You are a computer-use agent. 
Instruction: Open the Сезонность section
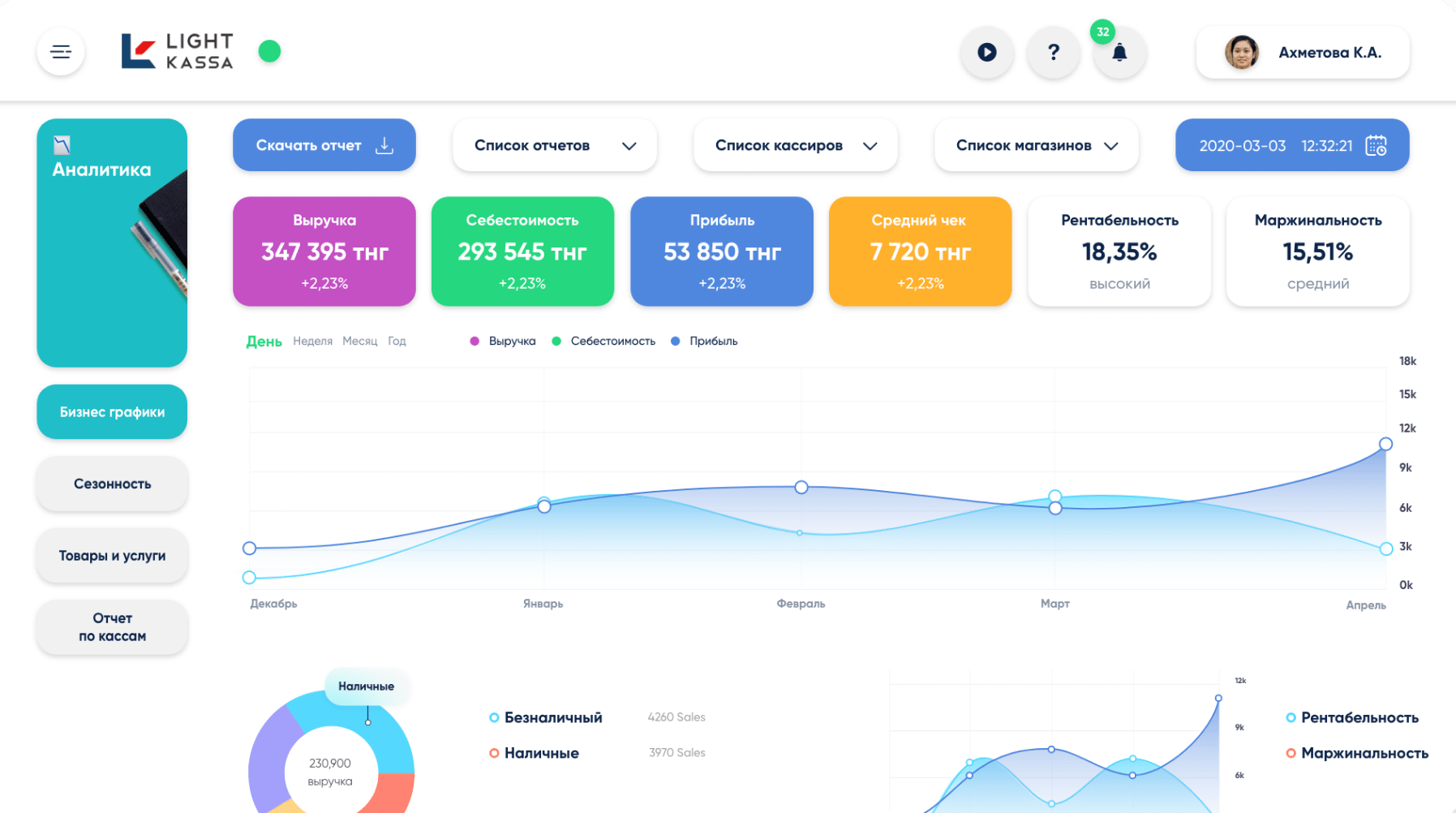click(x=112, y=484)
